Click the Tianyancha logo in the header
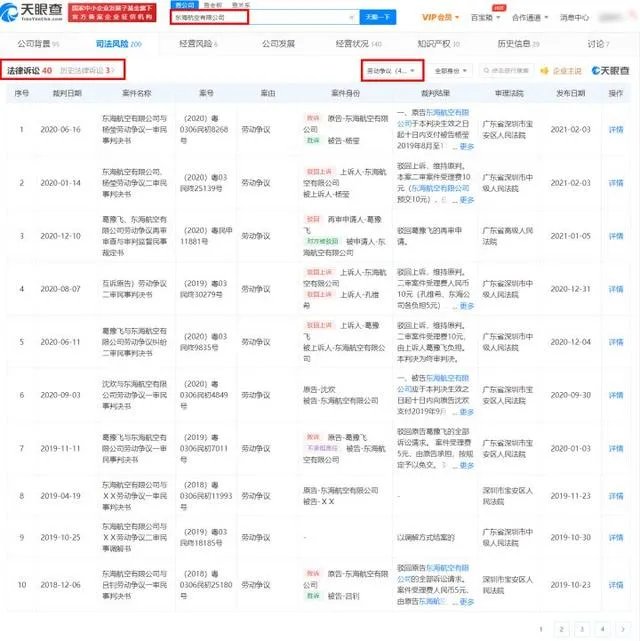This screenshot has width=640, height=641. 32,12
